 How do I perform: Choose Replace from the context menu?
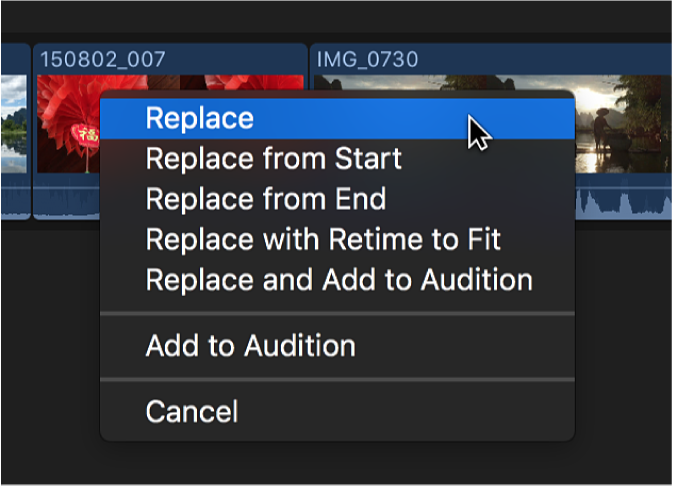200,118
